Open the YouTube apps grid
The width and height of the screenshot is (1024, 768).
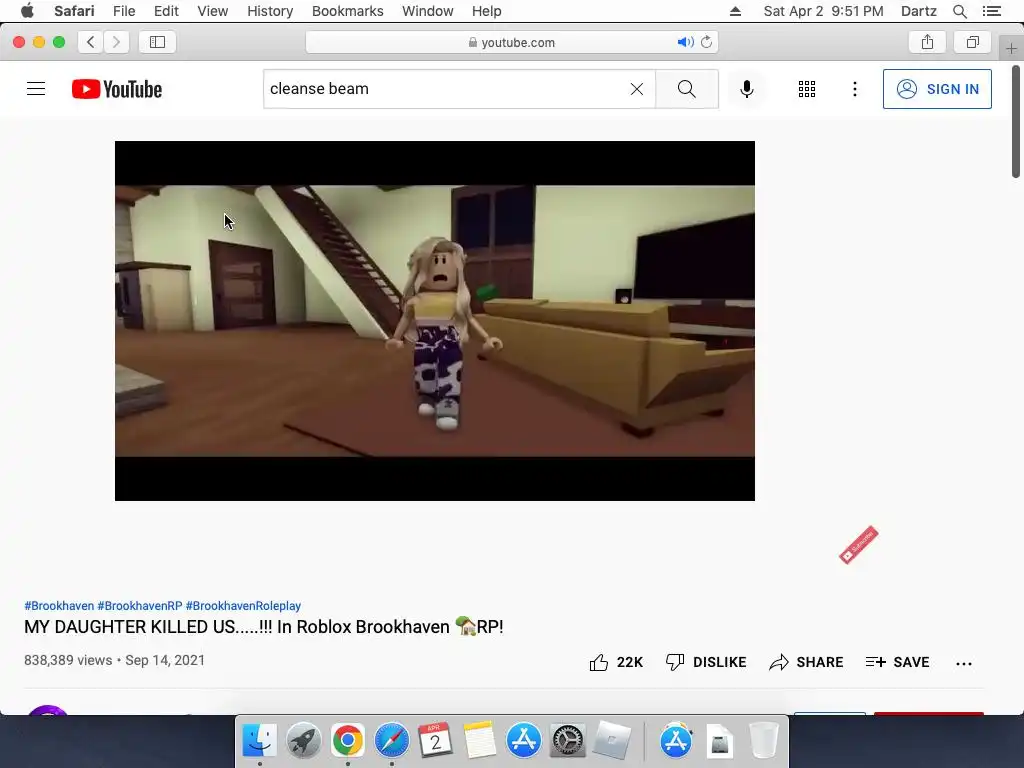tap(807, 89)
